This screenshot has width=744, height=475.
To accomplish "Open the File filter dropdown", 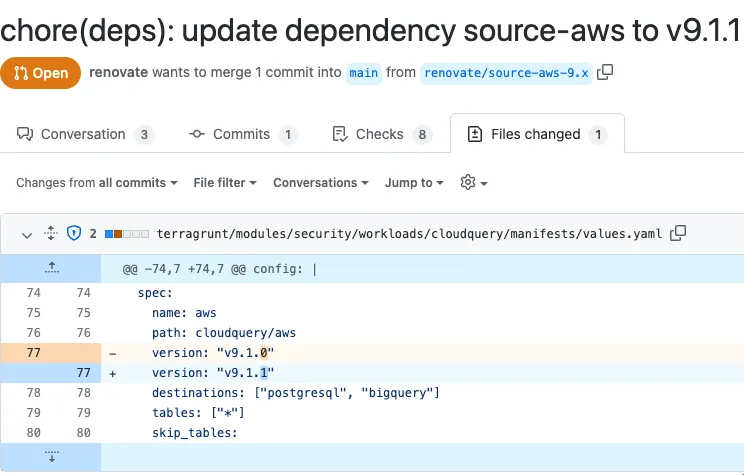I will 225,183.
